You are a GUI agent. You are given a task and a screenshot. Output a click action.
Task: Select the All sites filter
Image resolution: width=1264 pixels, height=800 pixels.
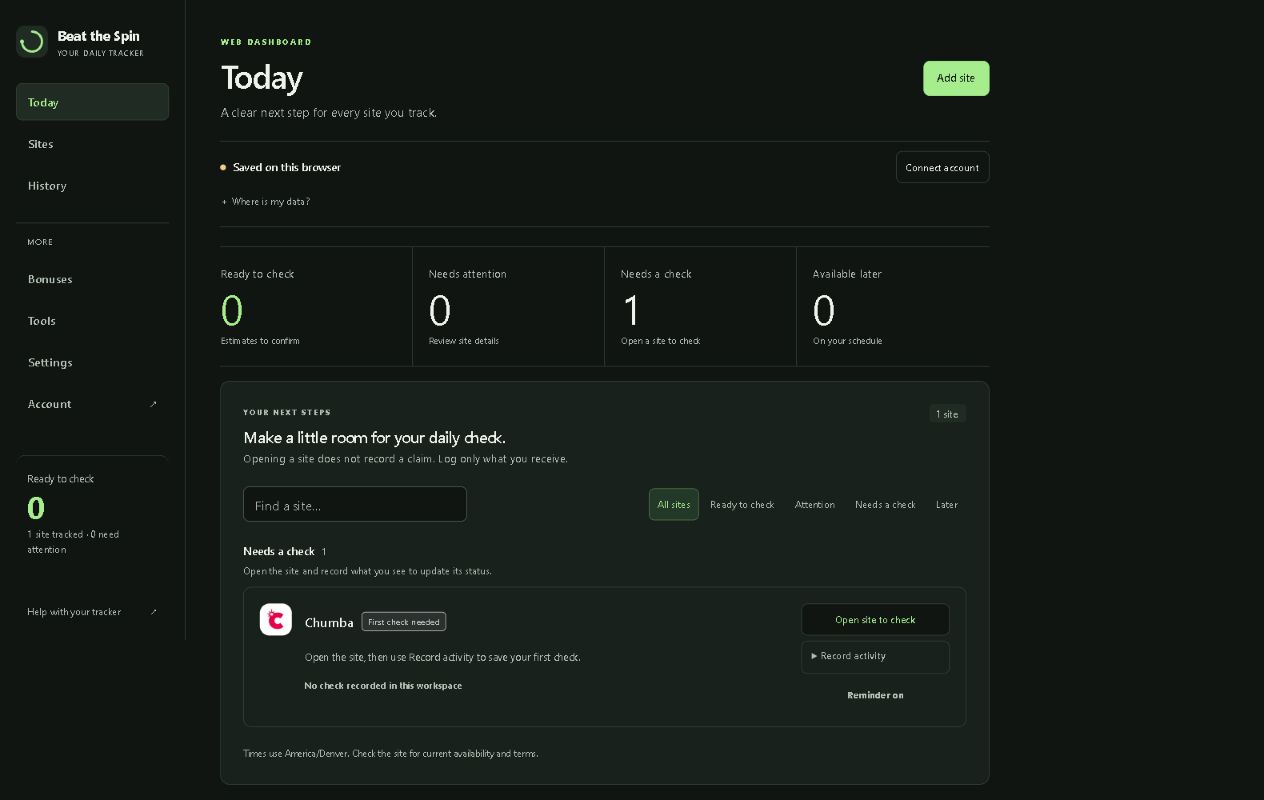(674, 504)
